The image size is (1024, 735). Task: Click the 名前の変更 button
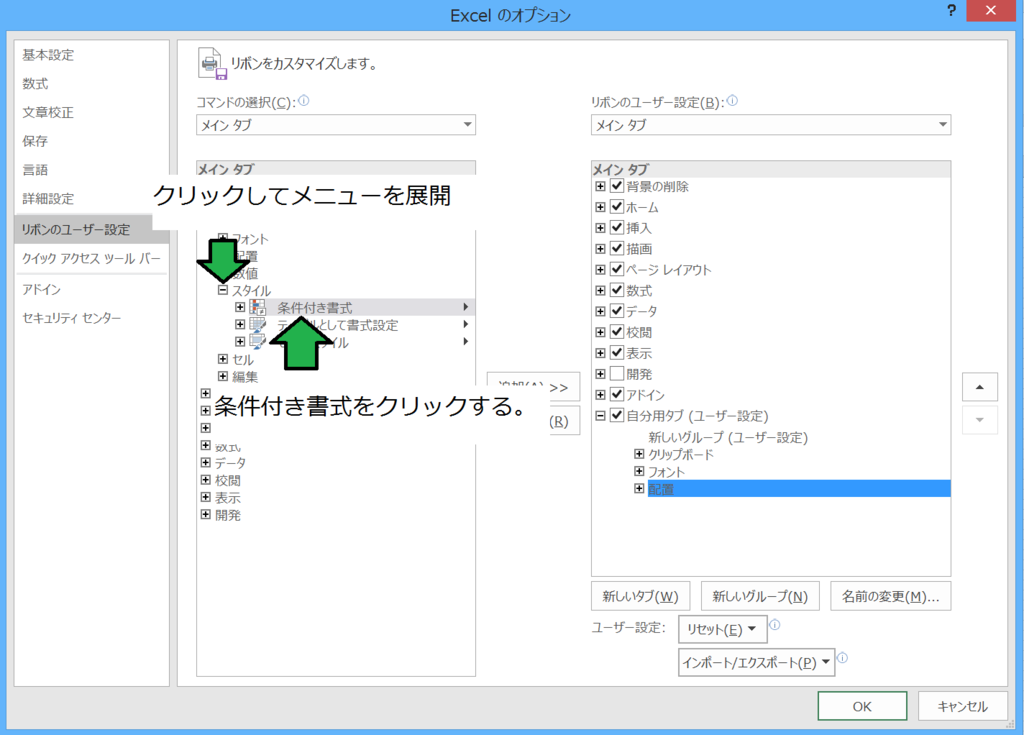coord(890,596)
